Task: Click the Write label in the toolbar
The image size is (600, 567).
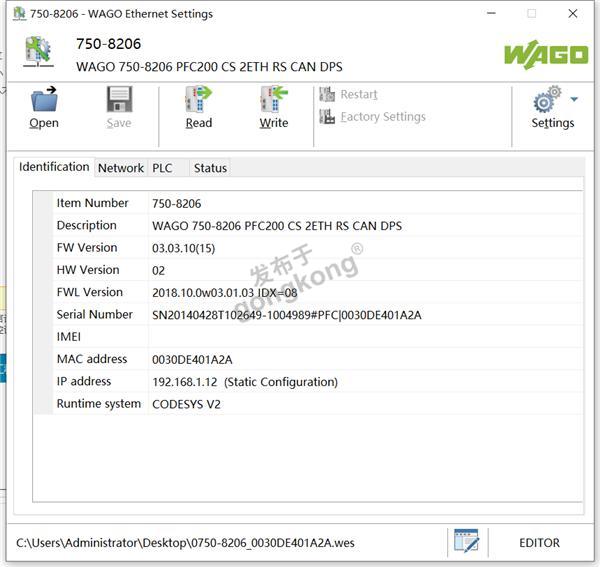Action: [x=274, y=123]
